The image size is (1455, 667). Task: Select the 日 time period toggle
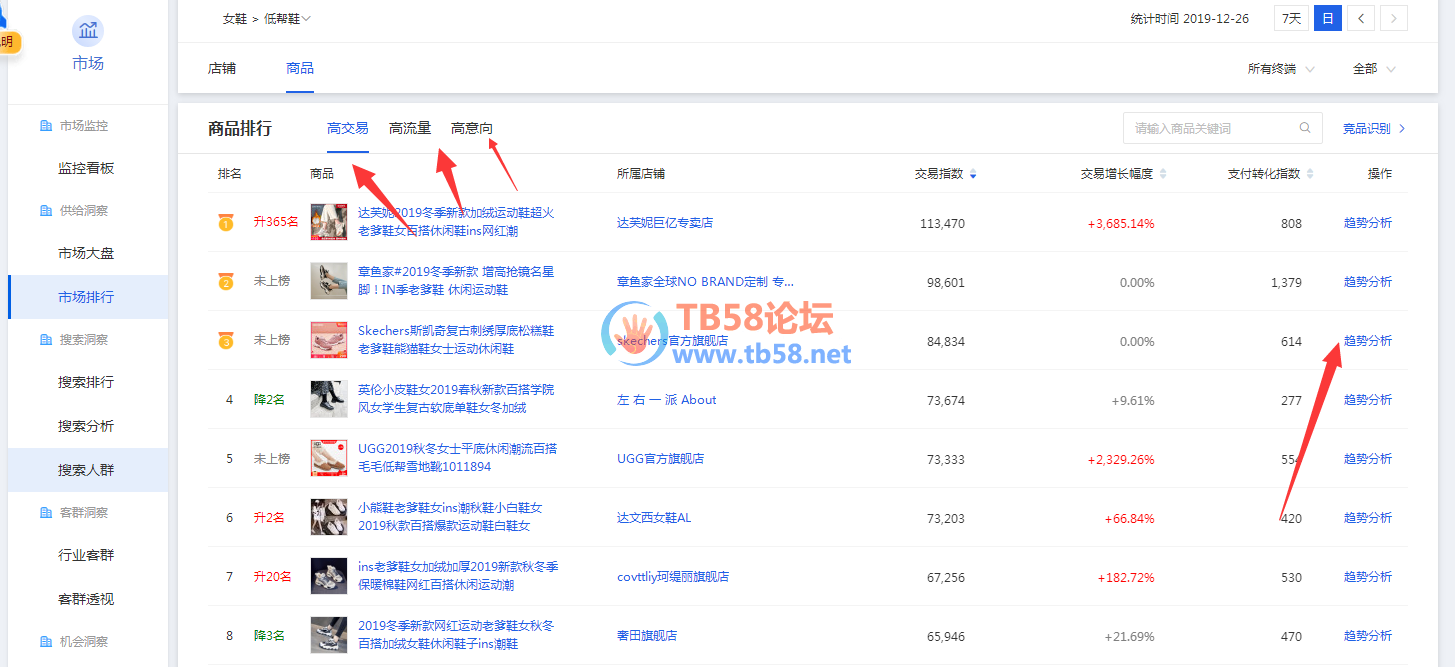[1327, 18]
